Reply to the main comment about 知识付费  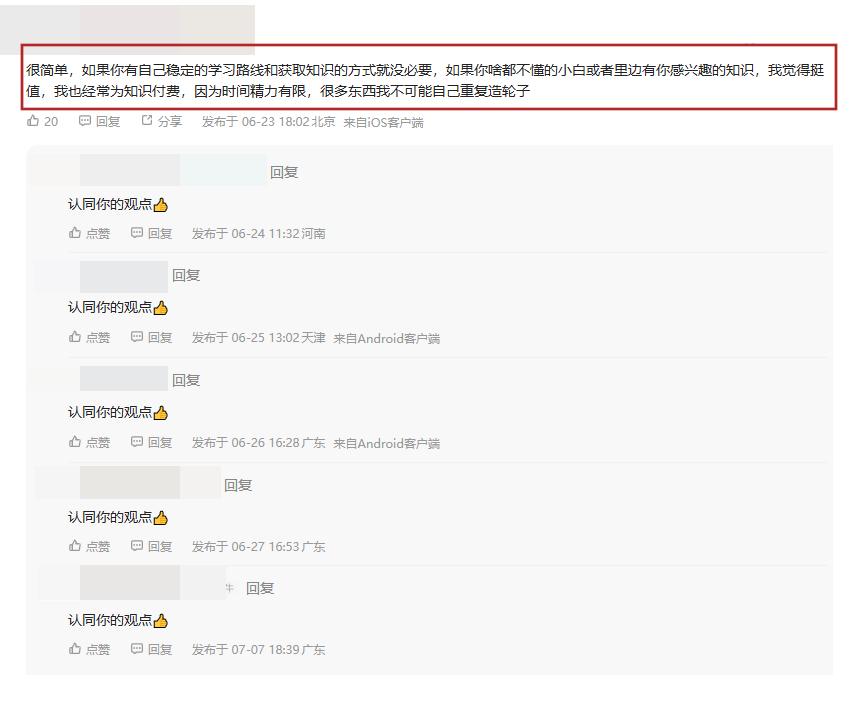(100, 121)
